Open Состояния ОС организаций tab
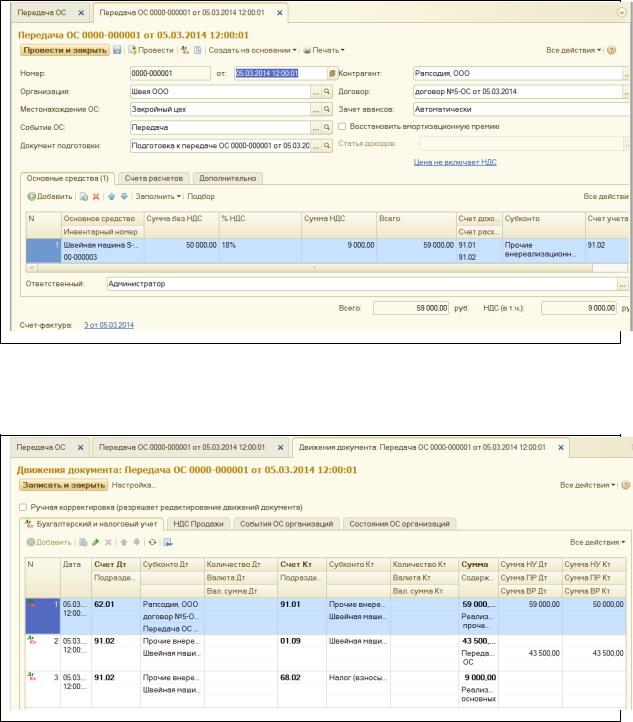The height and width of the screenshot is (722, 633). tap(400, 524)
